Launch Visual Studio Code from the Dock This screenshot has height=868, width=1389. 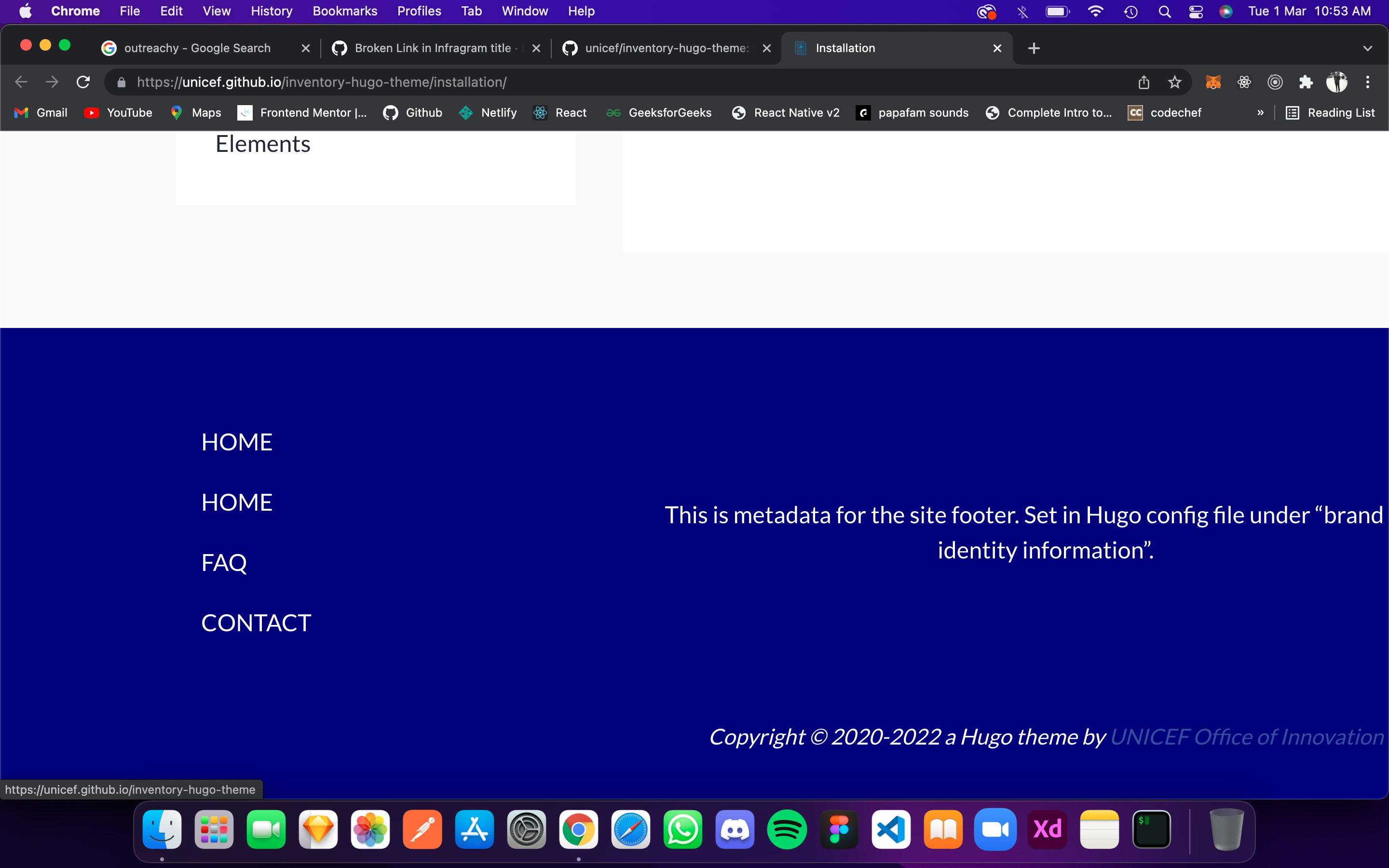[890, 829]
